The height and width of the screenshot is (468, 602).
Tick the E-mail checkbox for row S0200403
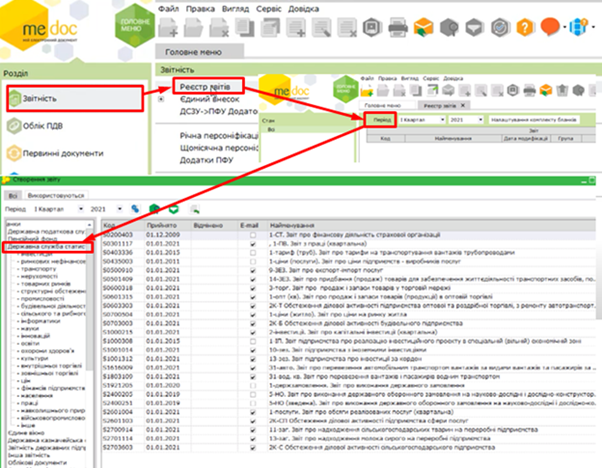[253, 235]
